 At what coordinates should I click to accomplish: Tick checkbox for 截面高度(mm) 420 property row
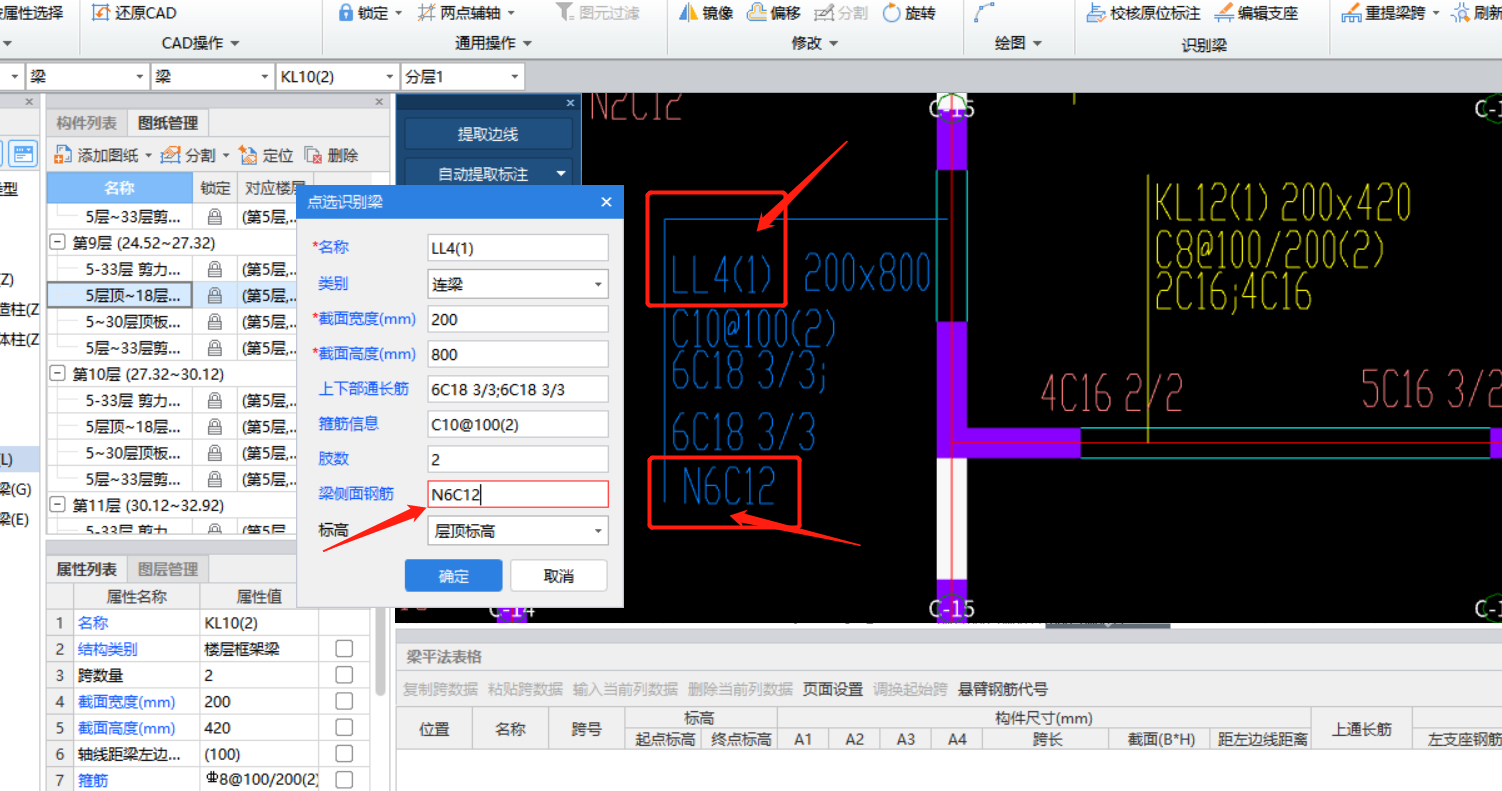coord(344,727)
